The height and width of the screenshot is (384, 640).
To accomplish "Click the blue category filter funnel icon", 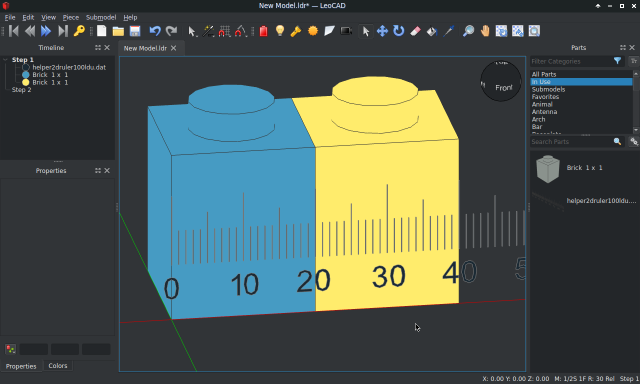I will (617, 61).
